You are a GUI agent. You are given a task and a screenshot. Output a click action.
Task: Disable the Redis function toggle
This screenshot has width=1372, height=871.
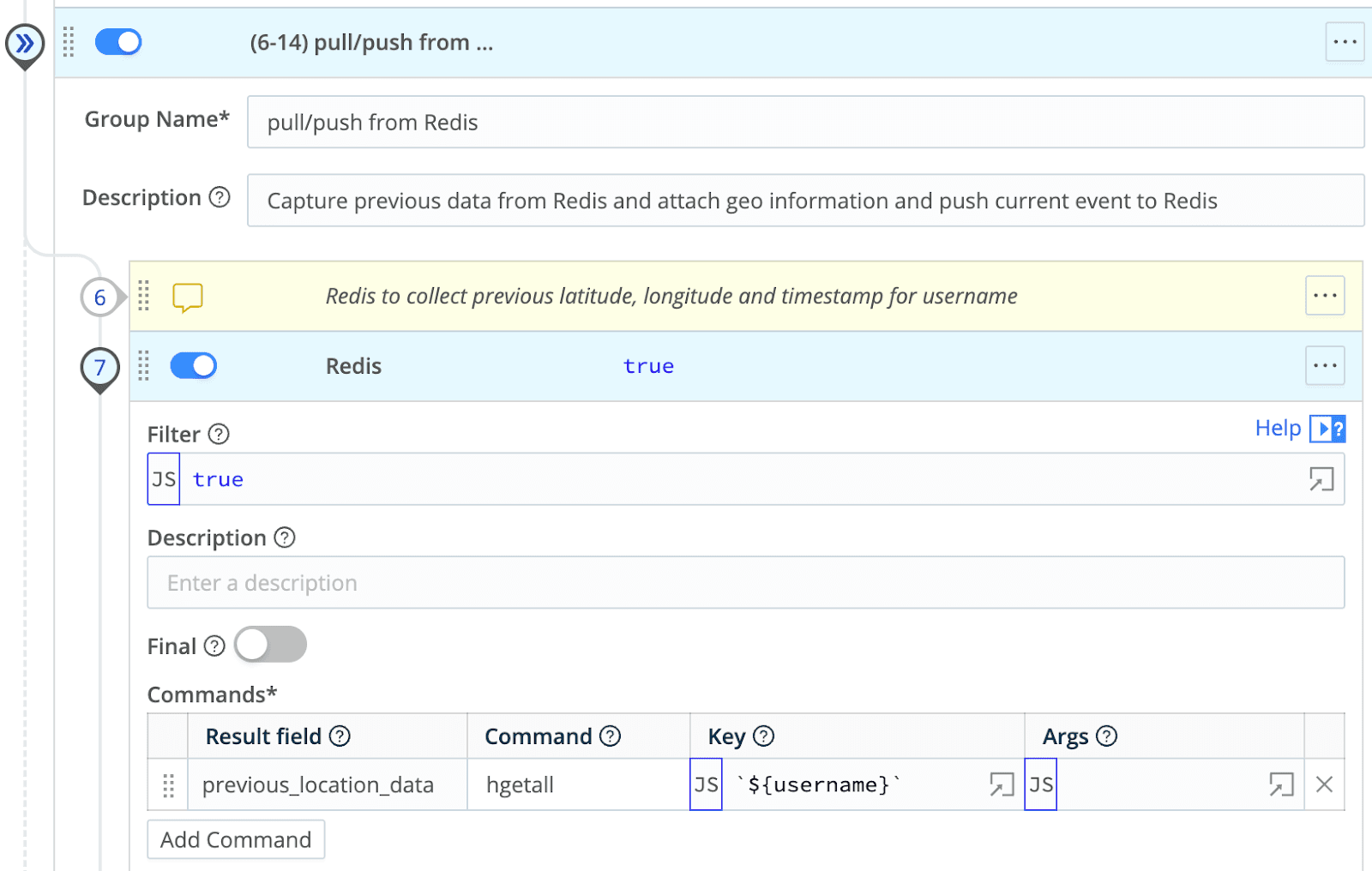tap(194, 366)
